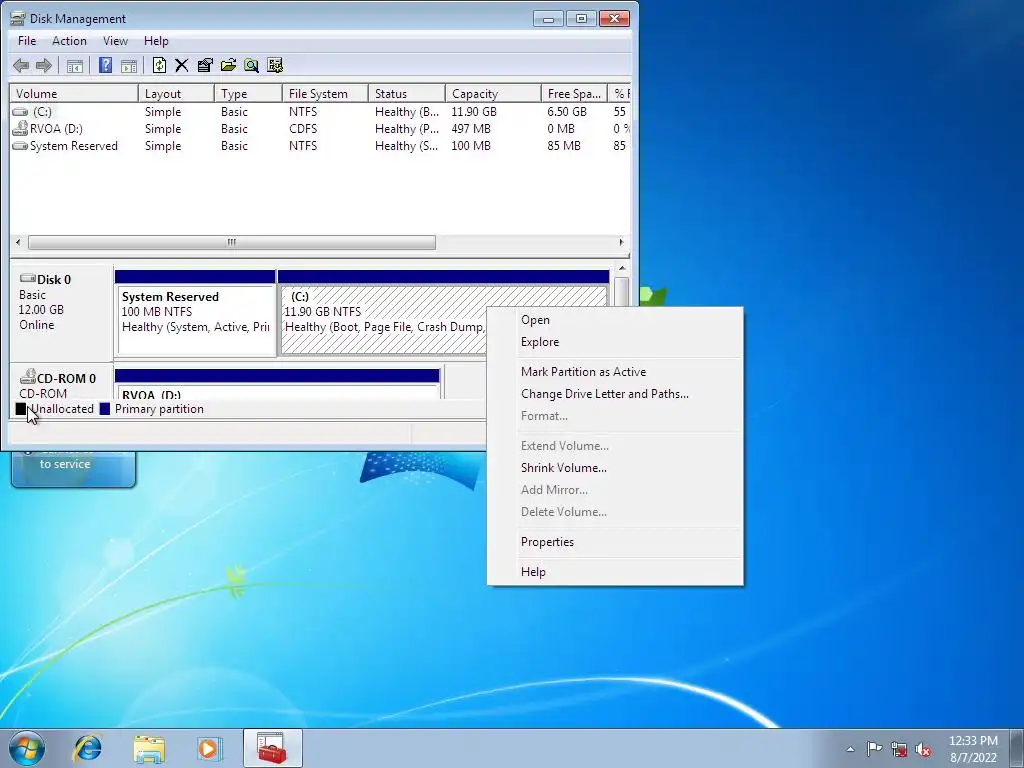Sort by the Volume column header
Image resolution: width=1024 pixels, height=768 pixels.
(x=74, y=93)
